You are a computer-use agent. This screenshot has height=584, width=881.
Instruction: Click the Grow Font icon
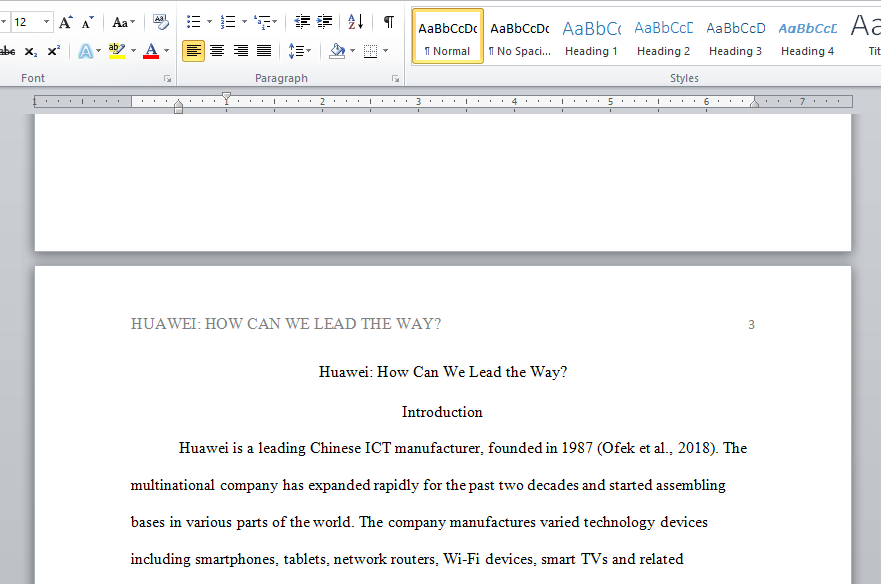pos(66,22)
